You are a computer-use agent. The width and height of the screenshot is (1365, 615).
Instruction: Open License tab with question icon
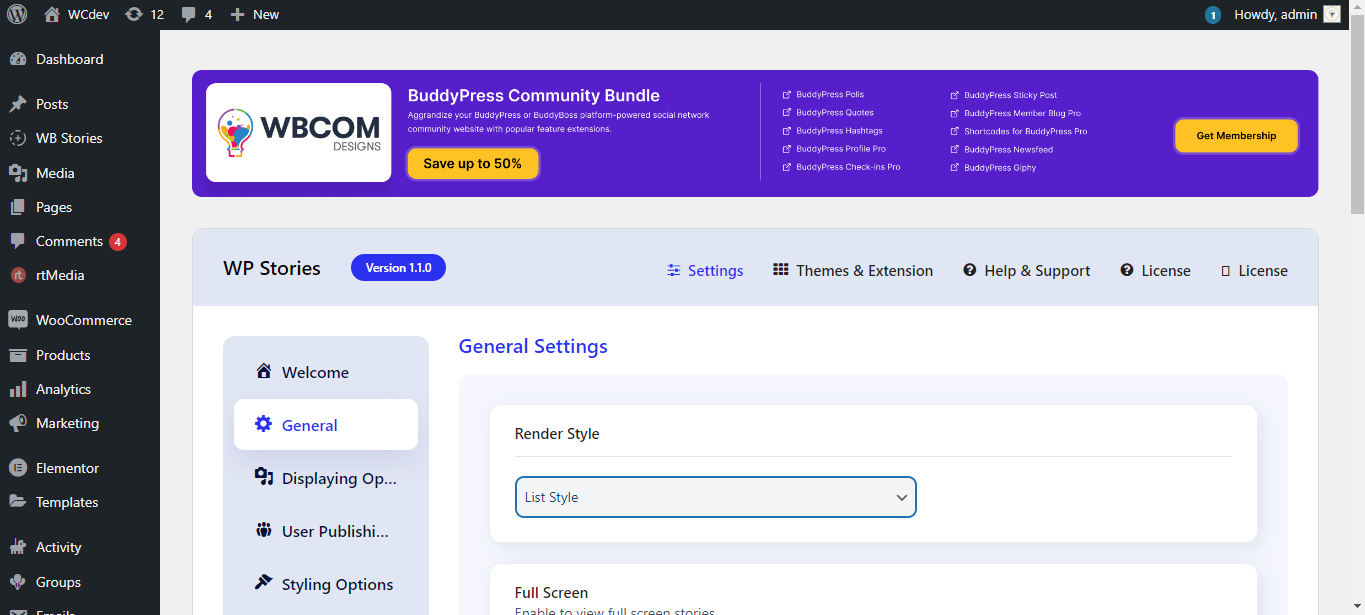[1155, 271]
